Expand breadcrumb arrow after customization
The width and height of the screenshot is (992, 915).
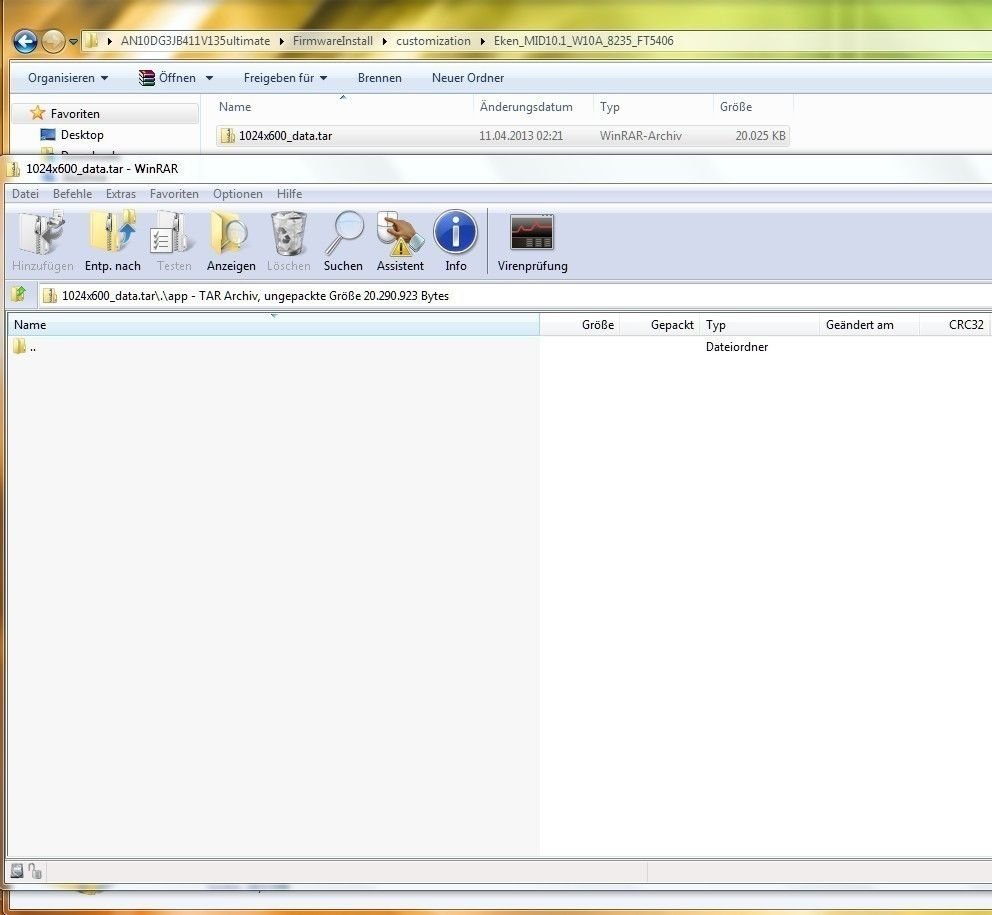click(x=483, y=42)
